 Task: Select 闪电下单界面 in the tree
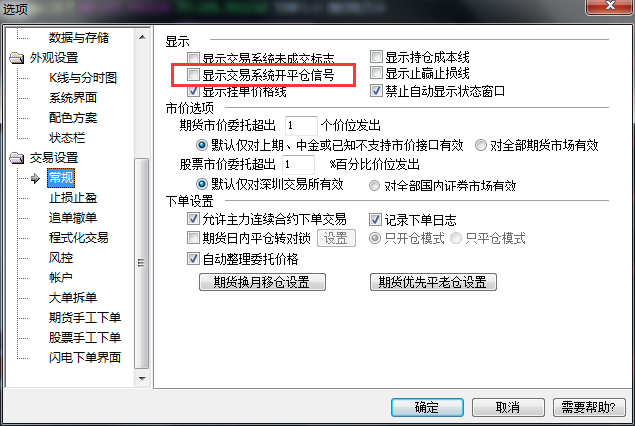(x=85, y=358)
